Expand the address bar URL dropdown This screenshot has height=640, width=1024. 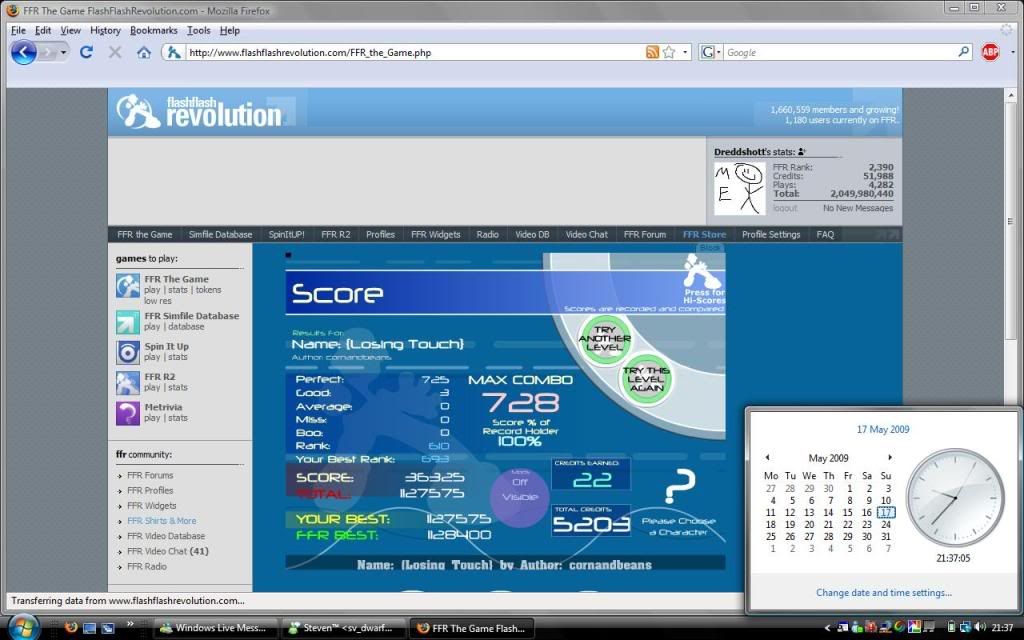(686, 52)
